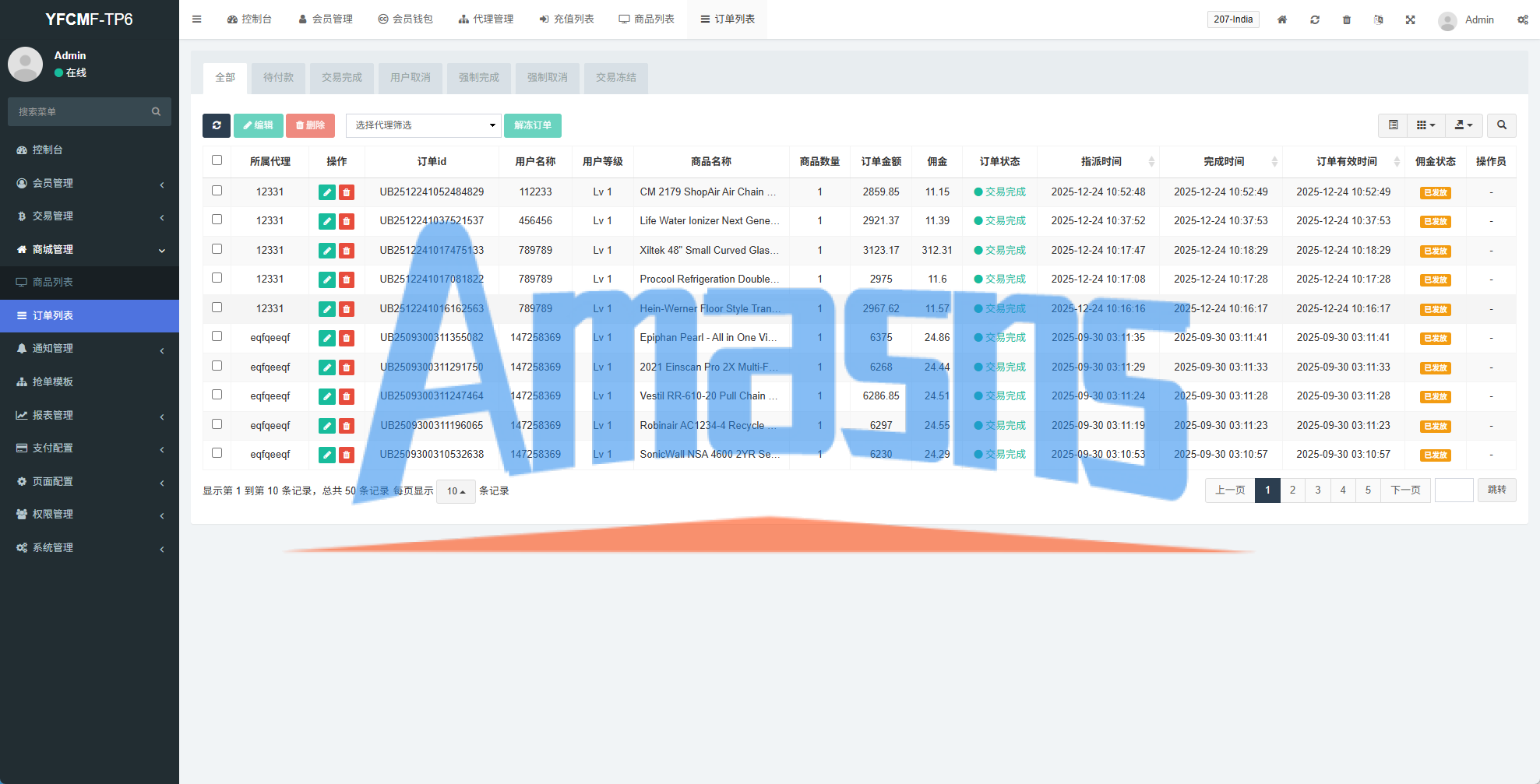Image resolution: width=1540 pixels, height=784 pixels.
Task: Edit order UB2512241016162563 via pencil icon
Action: (327, 309)
